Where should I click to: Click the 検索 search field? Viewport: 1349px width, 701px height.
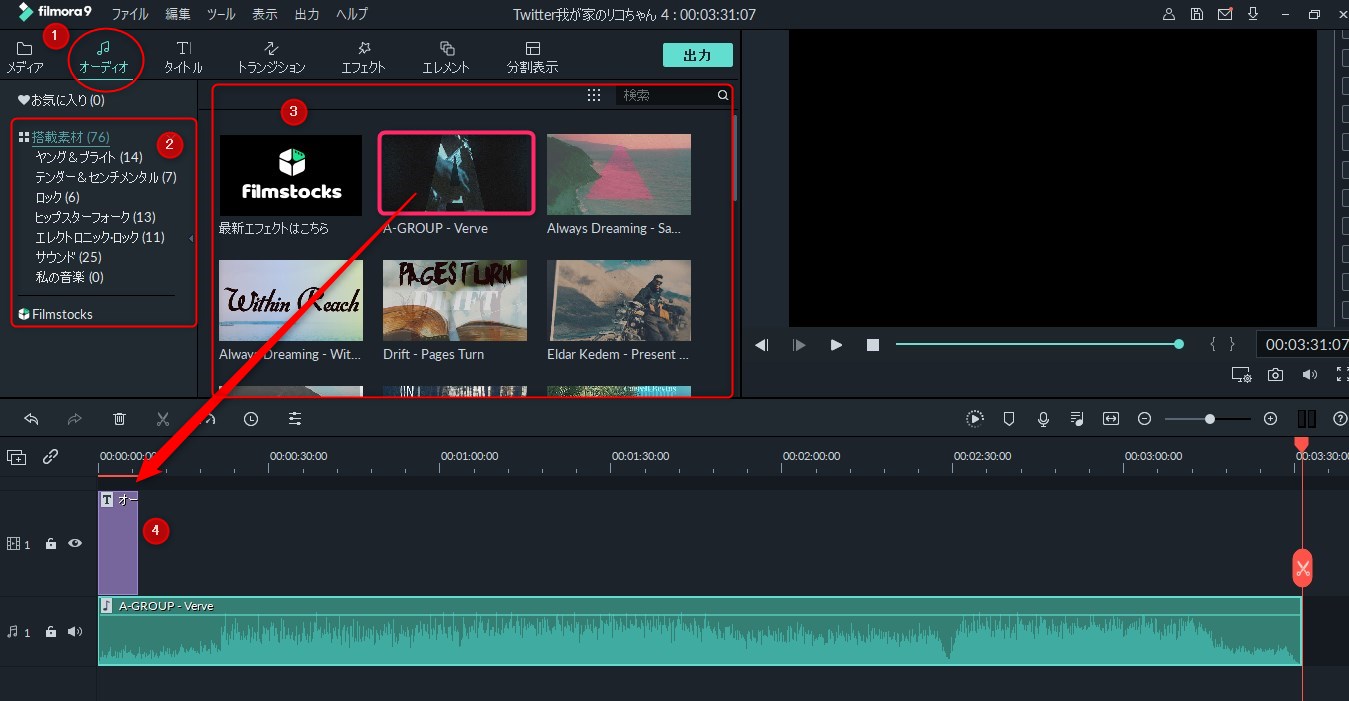[x=666, y=95]
